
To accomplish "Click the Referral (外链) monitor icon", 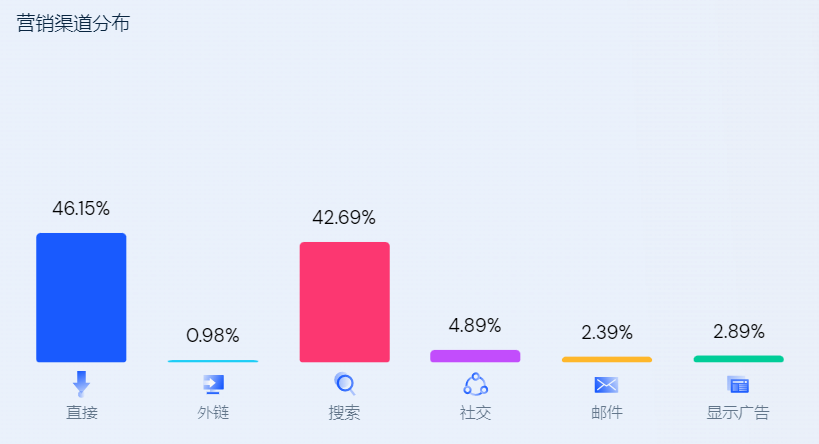I will [x=213, y=384].
